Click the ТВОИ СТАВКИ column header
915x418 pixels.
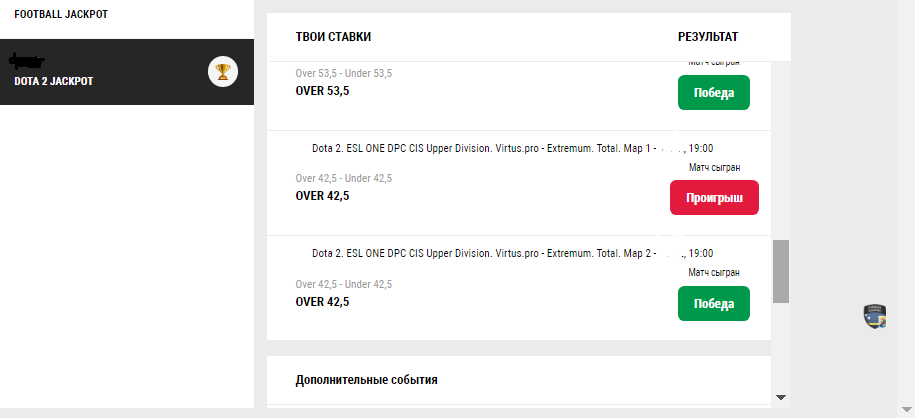[x=333, y=37]
